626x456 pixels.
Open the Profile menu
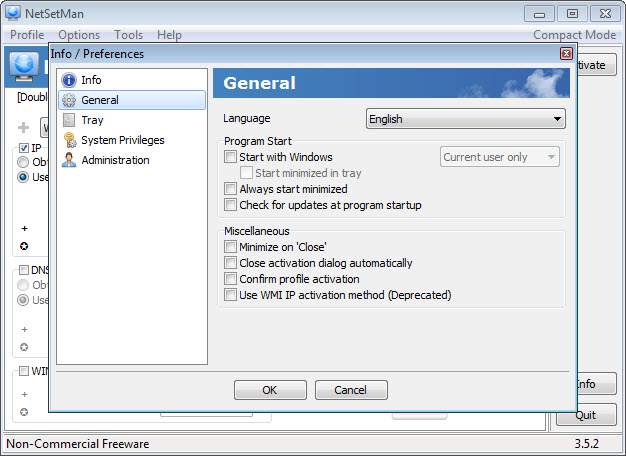27,35
